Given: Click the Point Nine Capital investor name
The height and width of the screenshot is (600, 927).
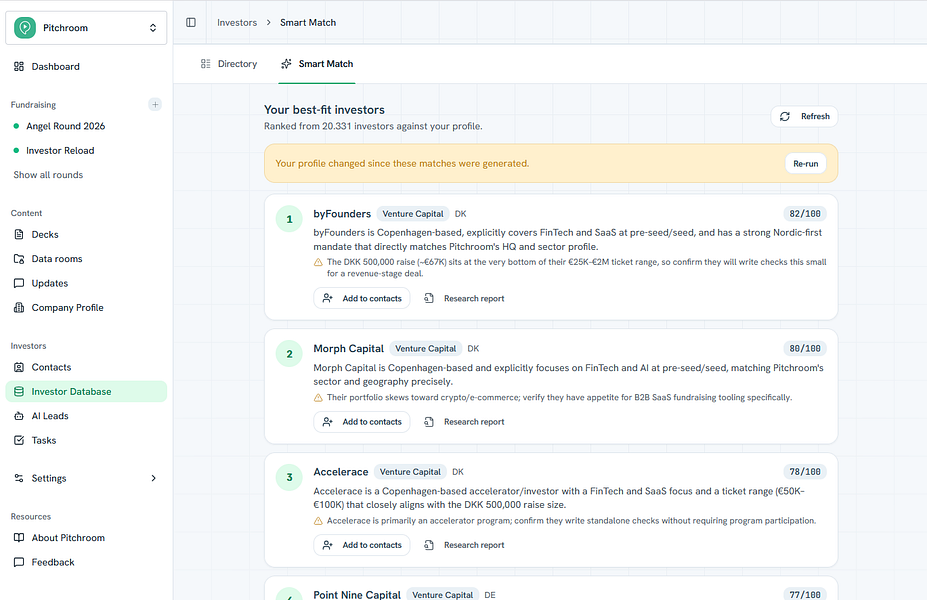Looking at the screenshot, I should point(357,594).
